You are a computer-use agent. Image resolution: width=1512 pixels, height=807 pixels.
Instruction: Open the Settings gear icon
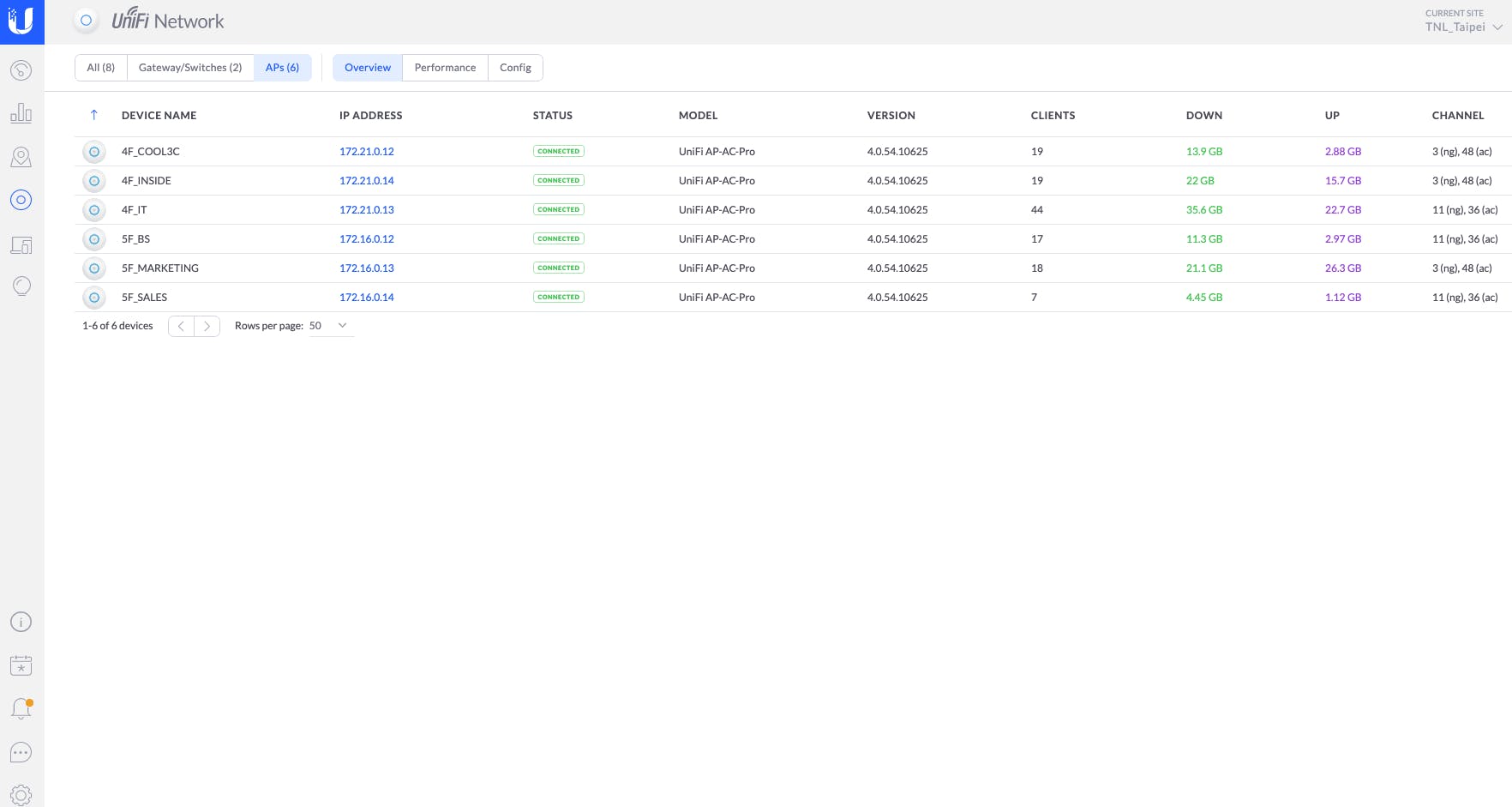(x=21, y=795)
